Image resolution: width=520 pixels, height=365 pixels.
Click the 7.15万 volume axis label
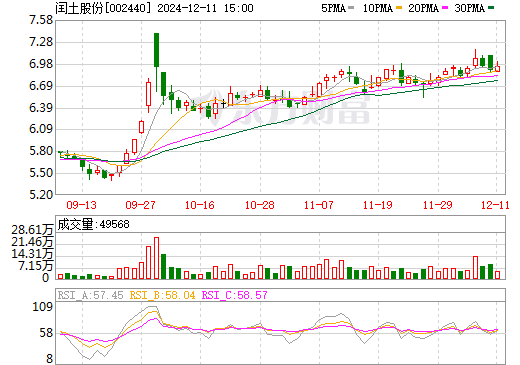36,266
